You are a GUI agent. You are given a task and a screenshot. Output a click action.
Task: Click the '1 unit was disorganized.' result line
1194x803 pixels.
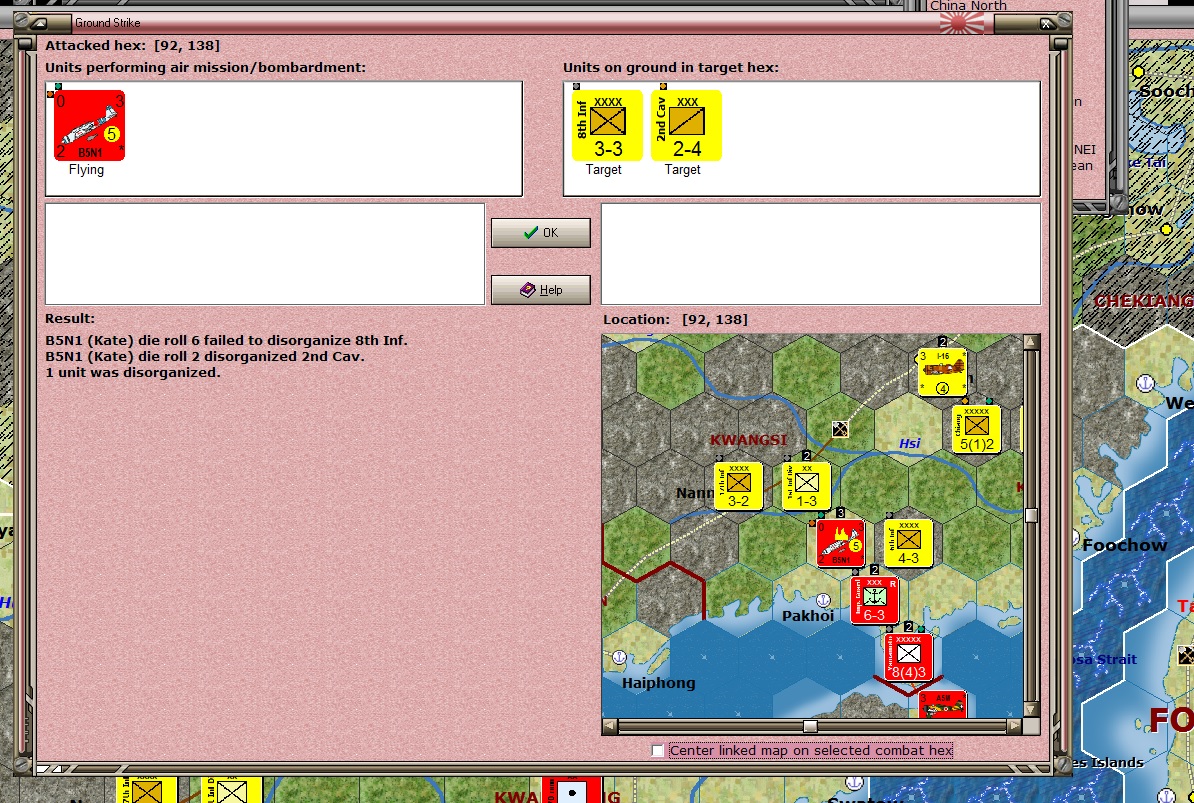[x=132, y=372]
